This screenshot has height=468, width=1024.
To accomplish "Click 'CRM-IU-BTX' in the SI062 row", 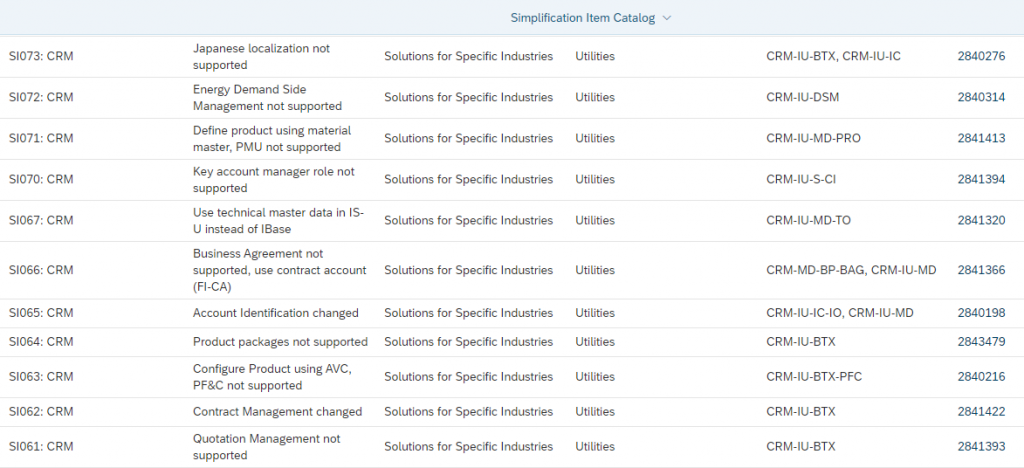I will pyautogui.click(x=801, y=412).
